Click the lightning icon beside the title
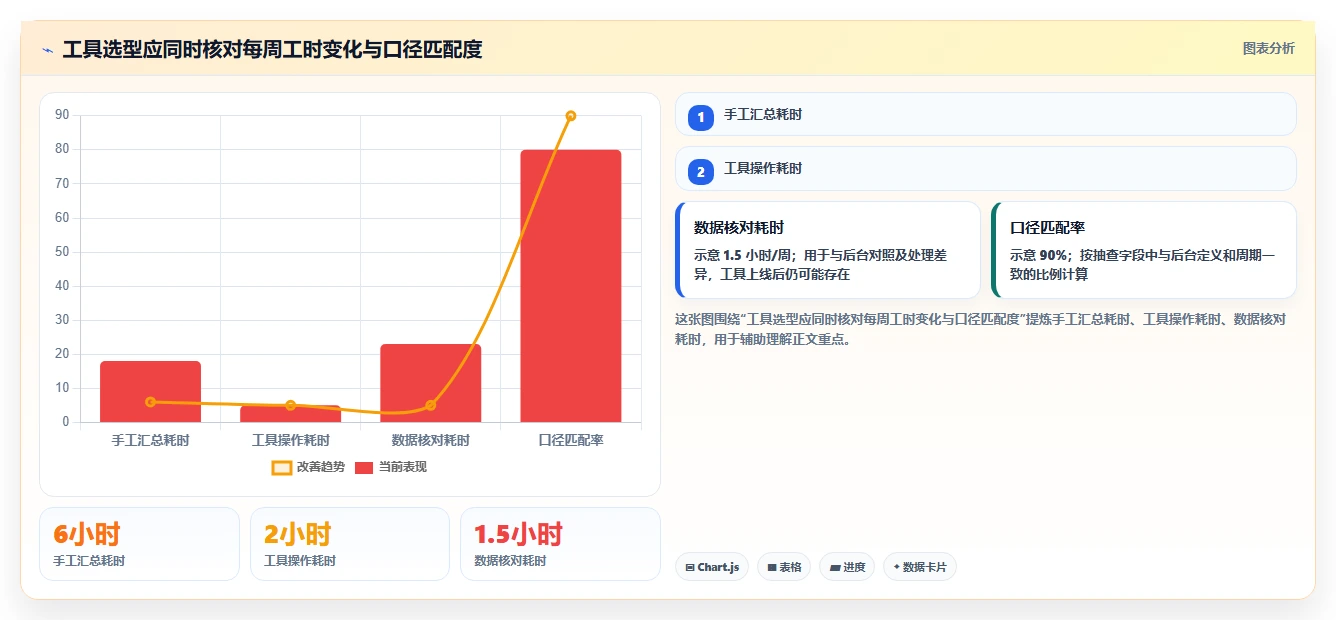Screen dimensions: 1336x620 tap(48, 50)
